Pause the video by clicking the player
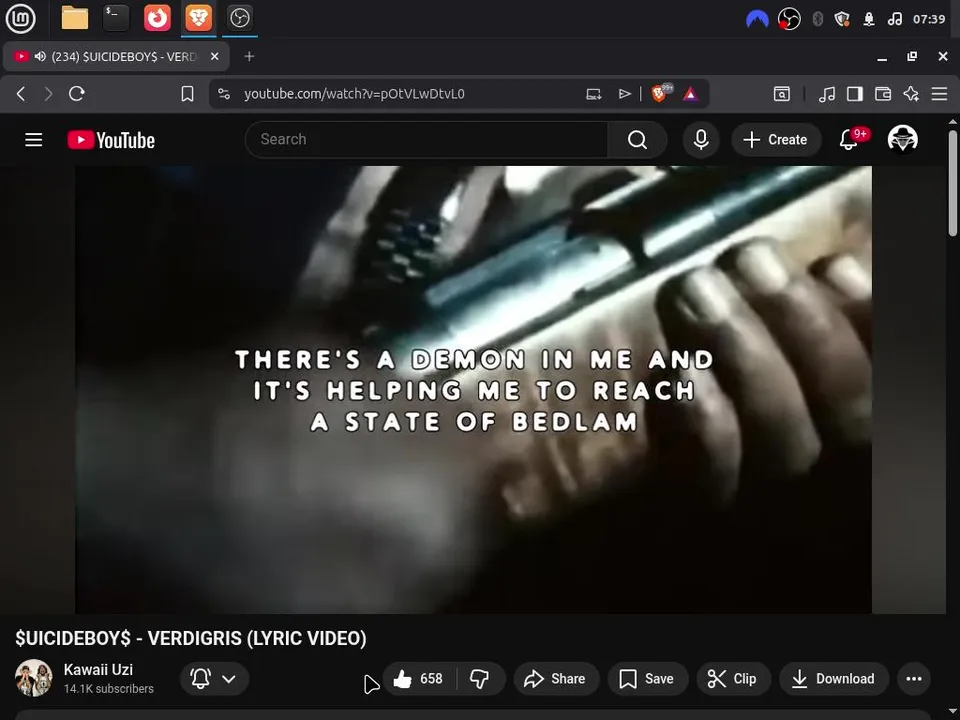This screenshot has height=720, width=960. [473, 389]
